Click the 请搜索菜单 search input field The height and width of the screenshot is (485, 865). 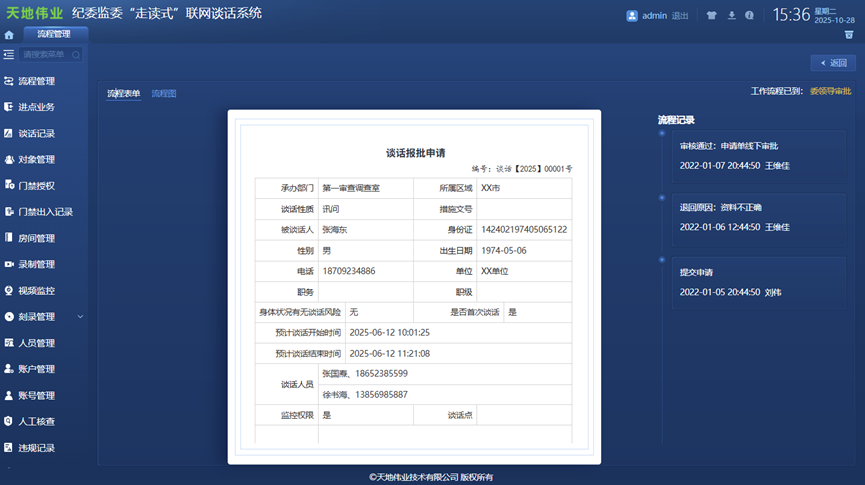pyautogui.click(x=45, y=55)
